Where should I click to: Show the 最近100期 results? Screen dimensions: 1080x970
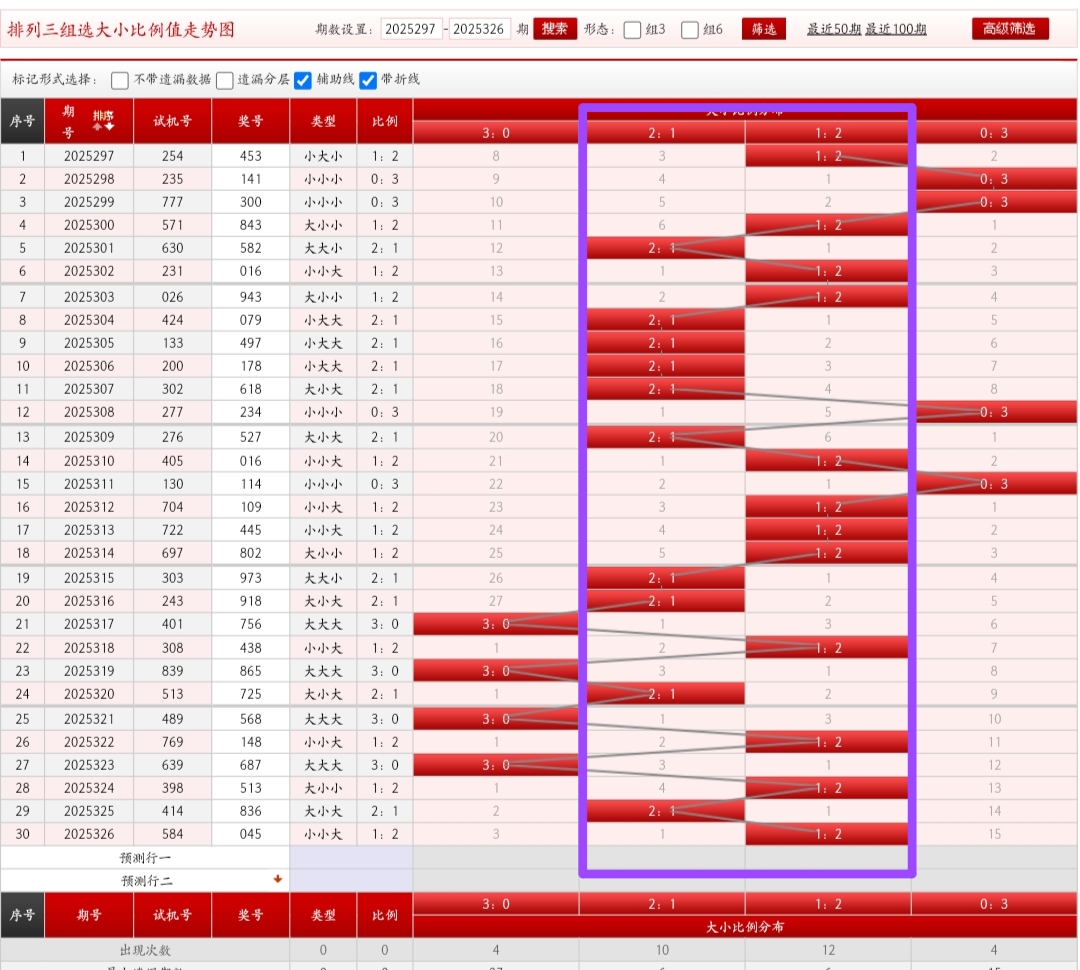tap(896, 30)
